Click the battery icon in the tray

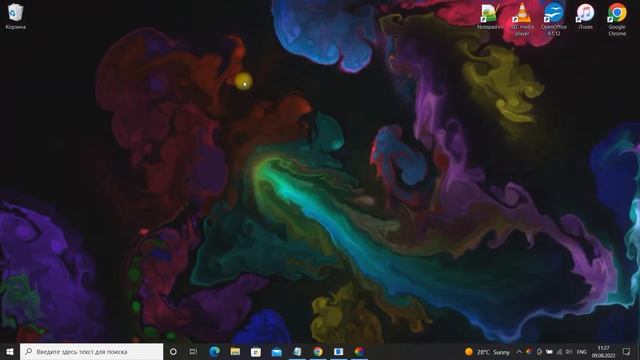coord(549,351)
